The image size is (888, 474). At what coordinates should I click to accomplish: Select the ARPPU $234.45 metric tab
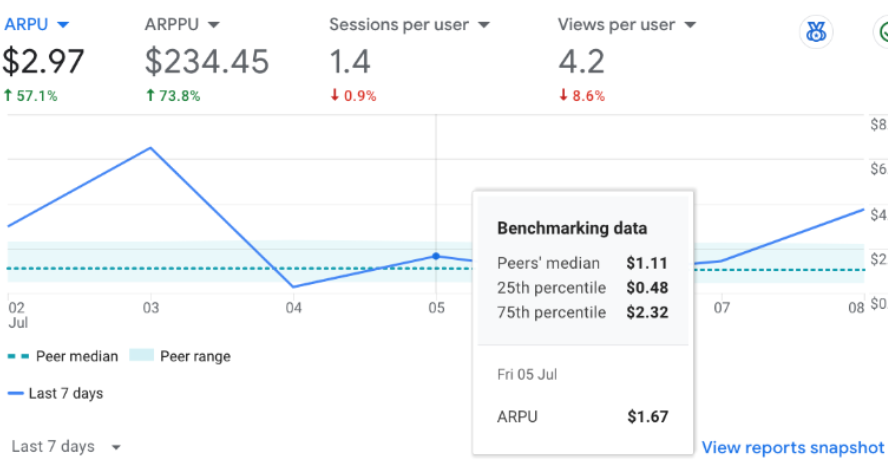coord(207,59)
